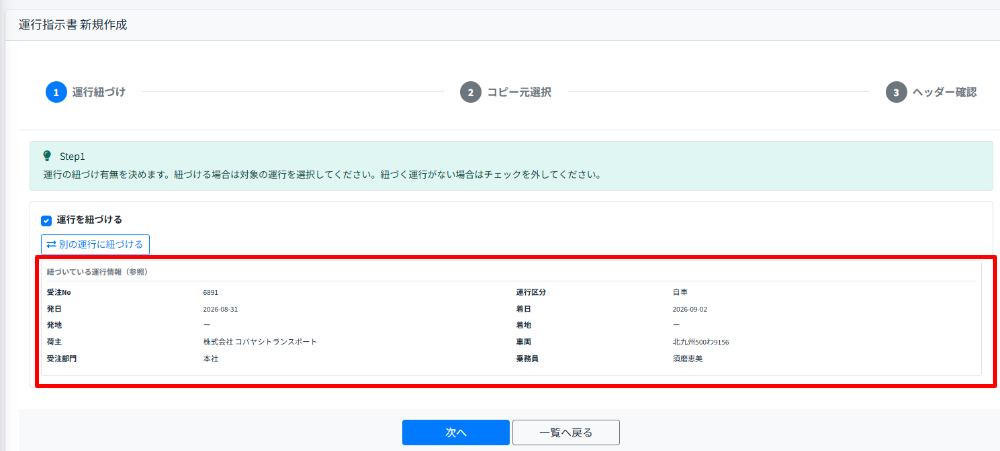1000x451 pixels.
Task: Click the 別の運行に紐づける button
Action: pos(96,244)
